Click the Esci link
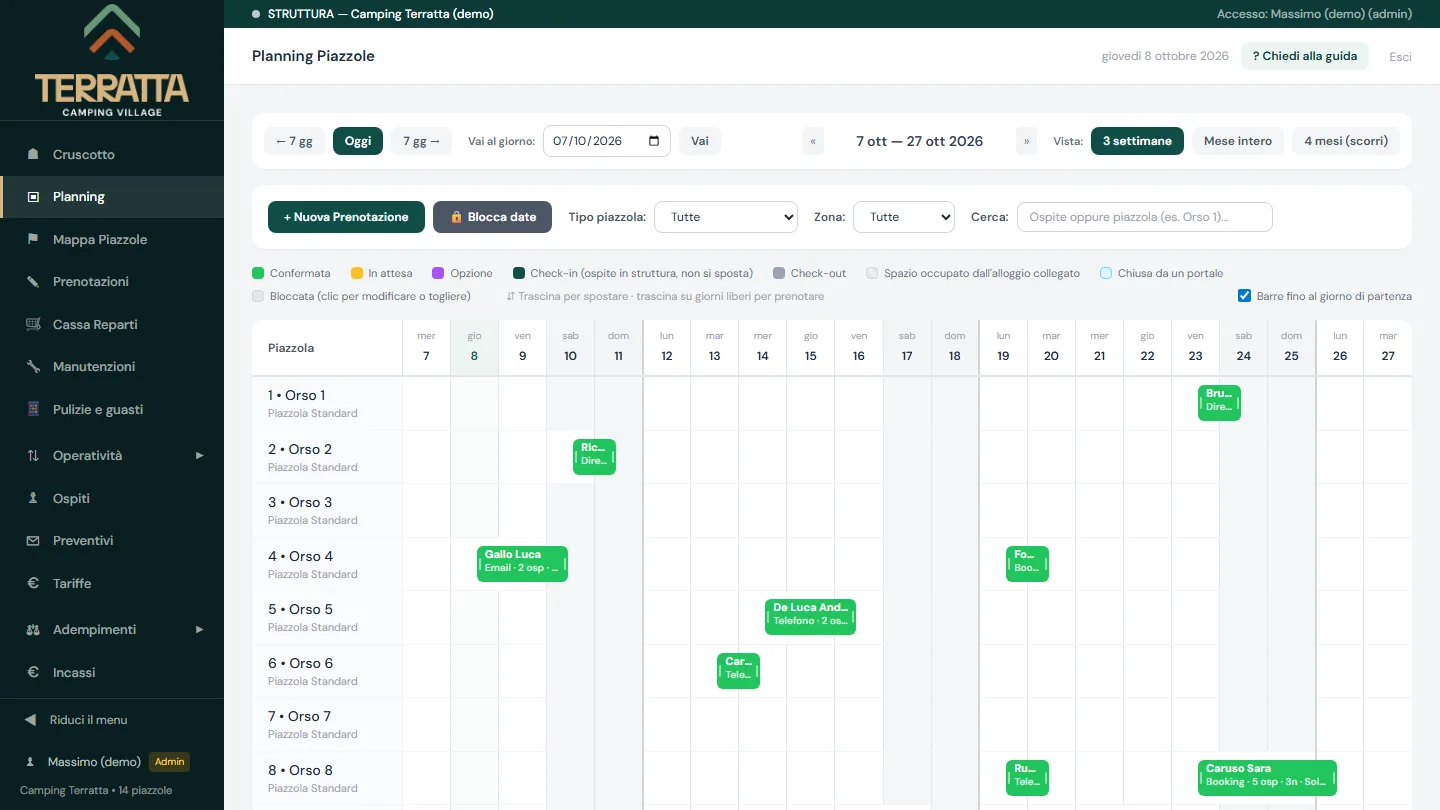 click(1400, 57)
